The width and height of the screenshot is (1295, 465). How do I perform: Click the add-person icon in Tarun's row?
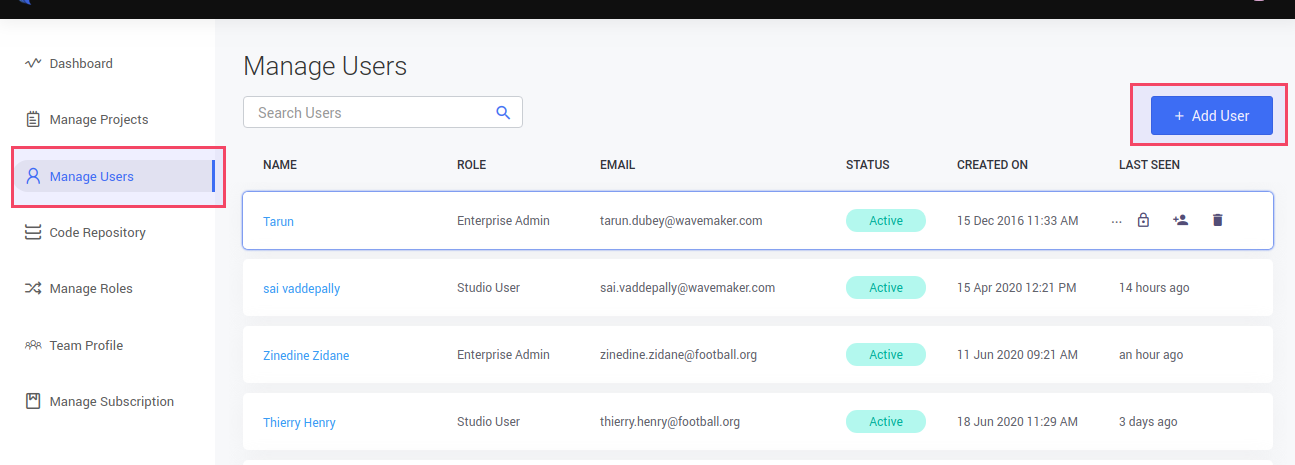(x=1180, y=220)
